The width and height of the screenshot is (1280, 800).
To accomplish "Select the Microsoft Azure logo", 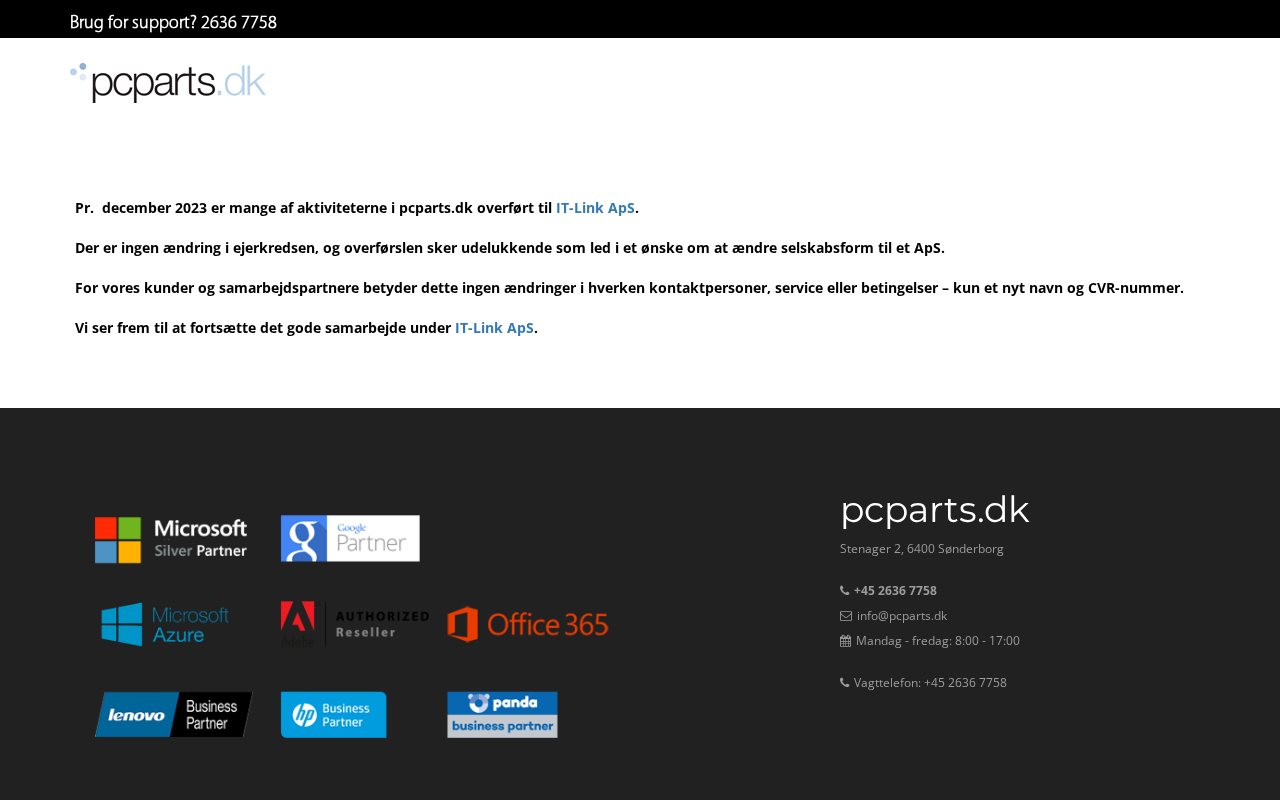I will (x=165, y=624).
